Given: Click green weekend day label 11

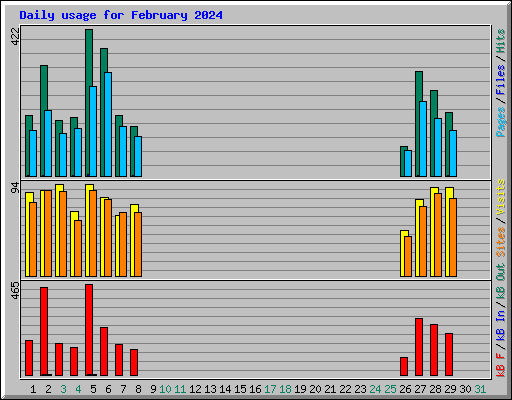Looking at the screenshot, I should pos(180,389).
